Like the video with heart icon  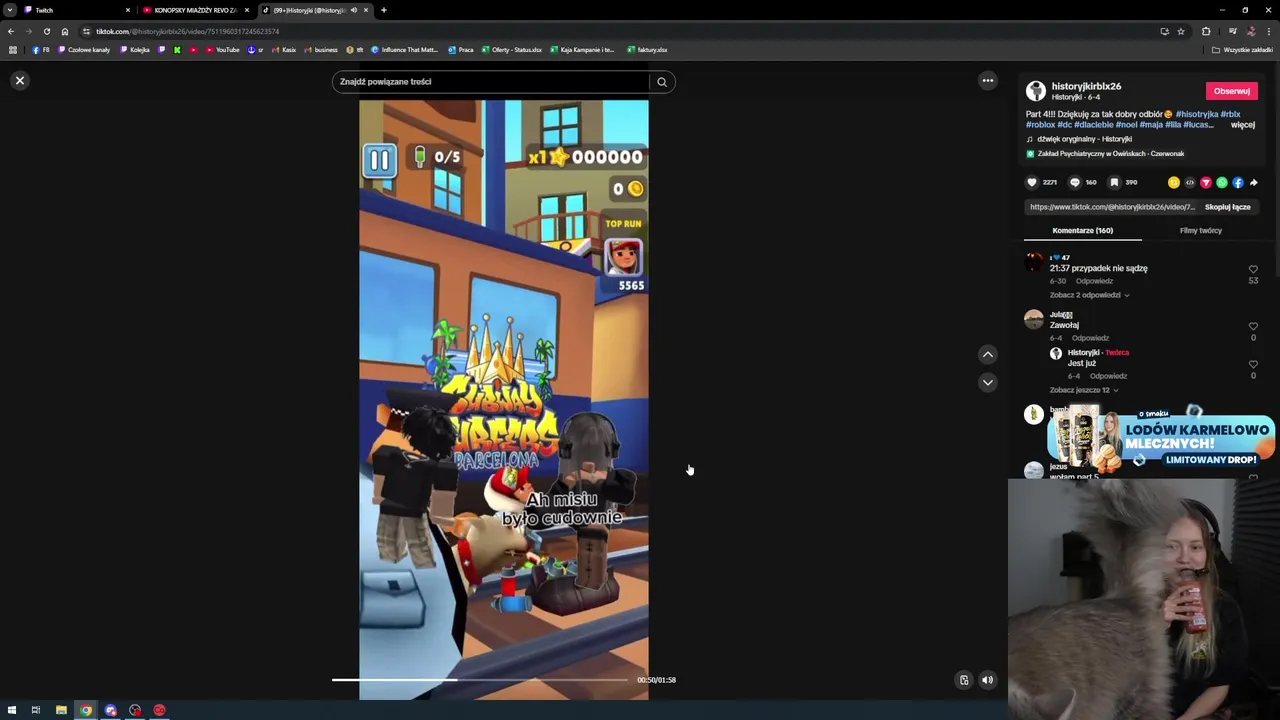1032,183
